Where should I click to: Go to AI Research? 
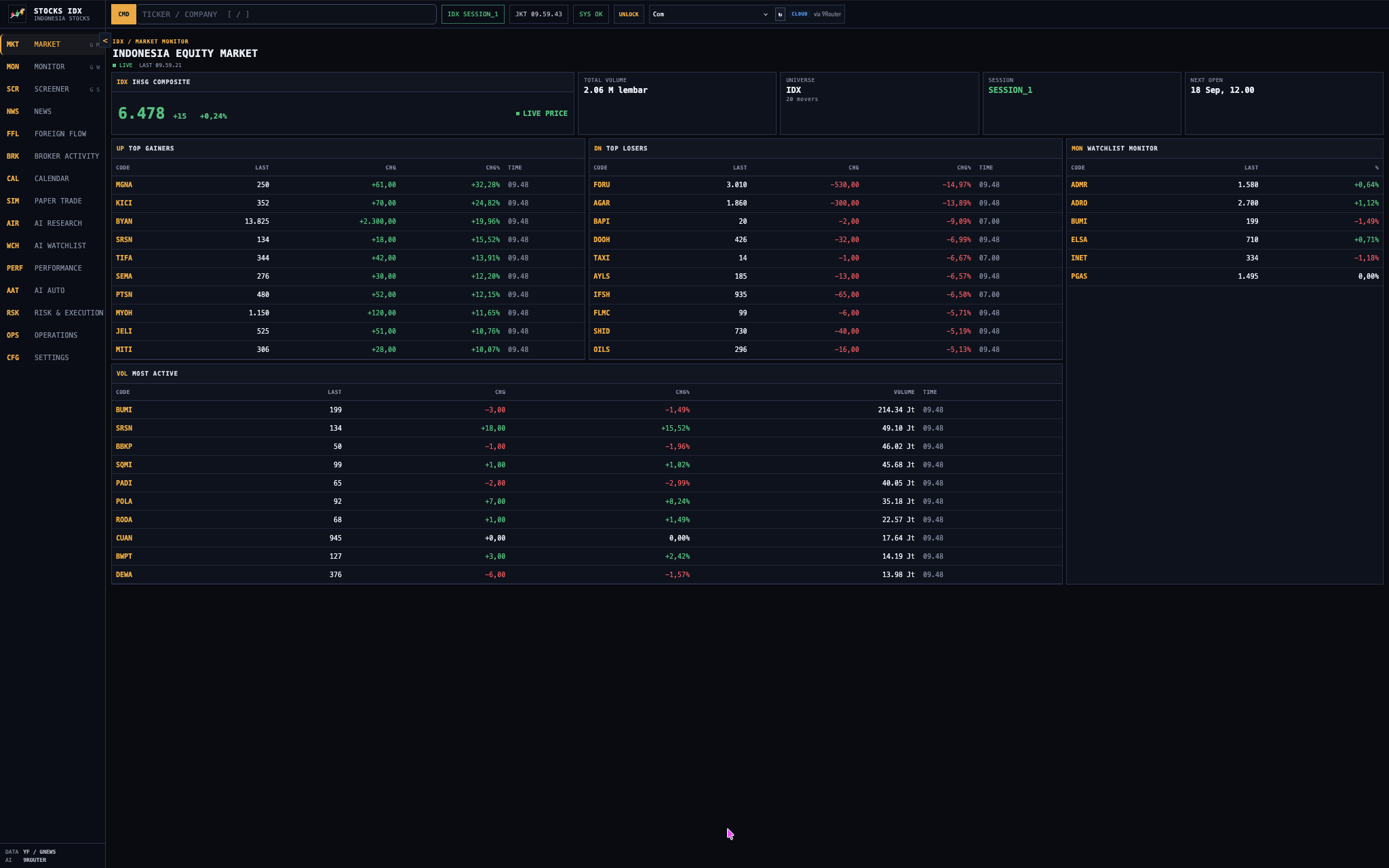click(52, 223)
